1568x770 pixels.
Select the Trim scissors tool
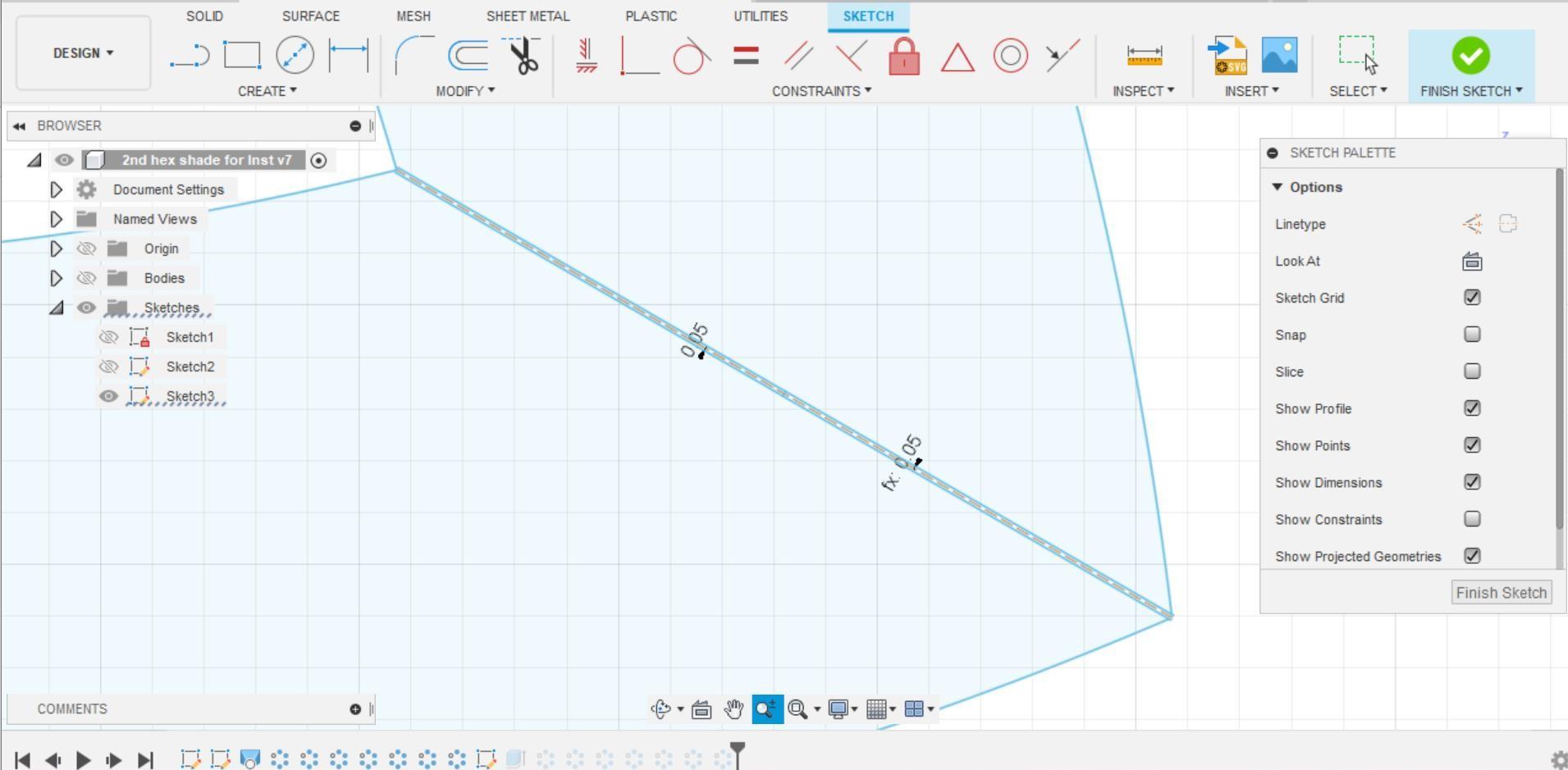coord(523,55)
